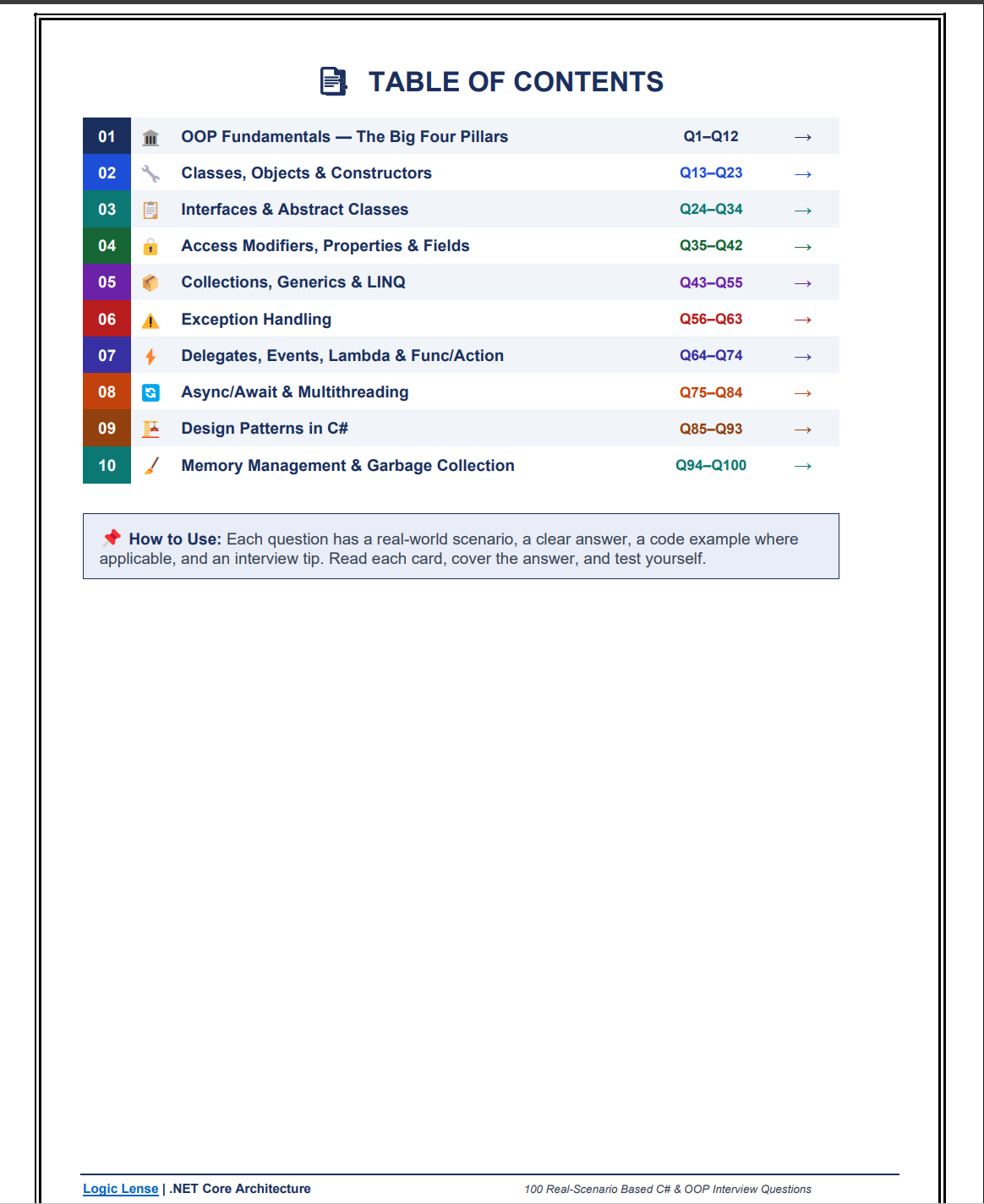Click the warning triangle icon for Exception Handling
984x1204 pixels.
point(150,320)
